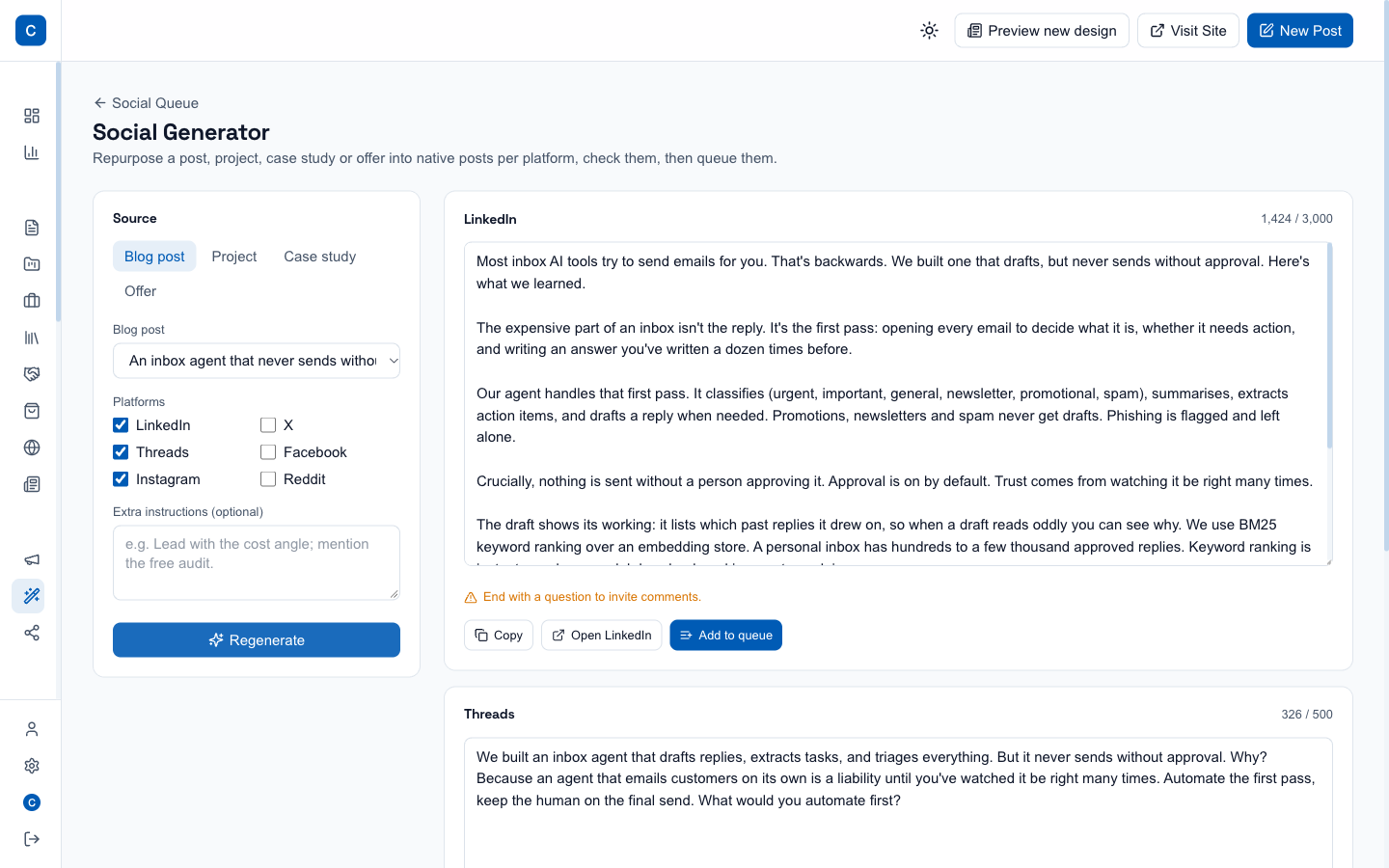Go back to Social Queue
The height and width of the screenshot is (868, 1389).
146,103
